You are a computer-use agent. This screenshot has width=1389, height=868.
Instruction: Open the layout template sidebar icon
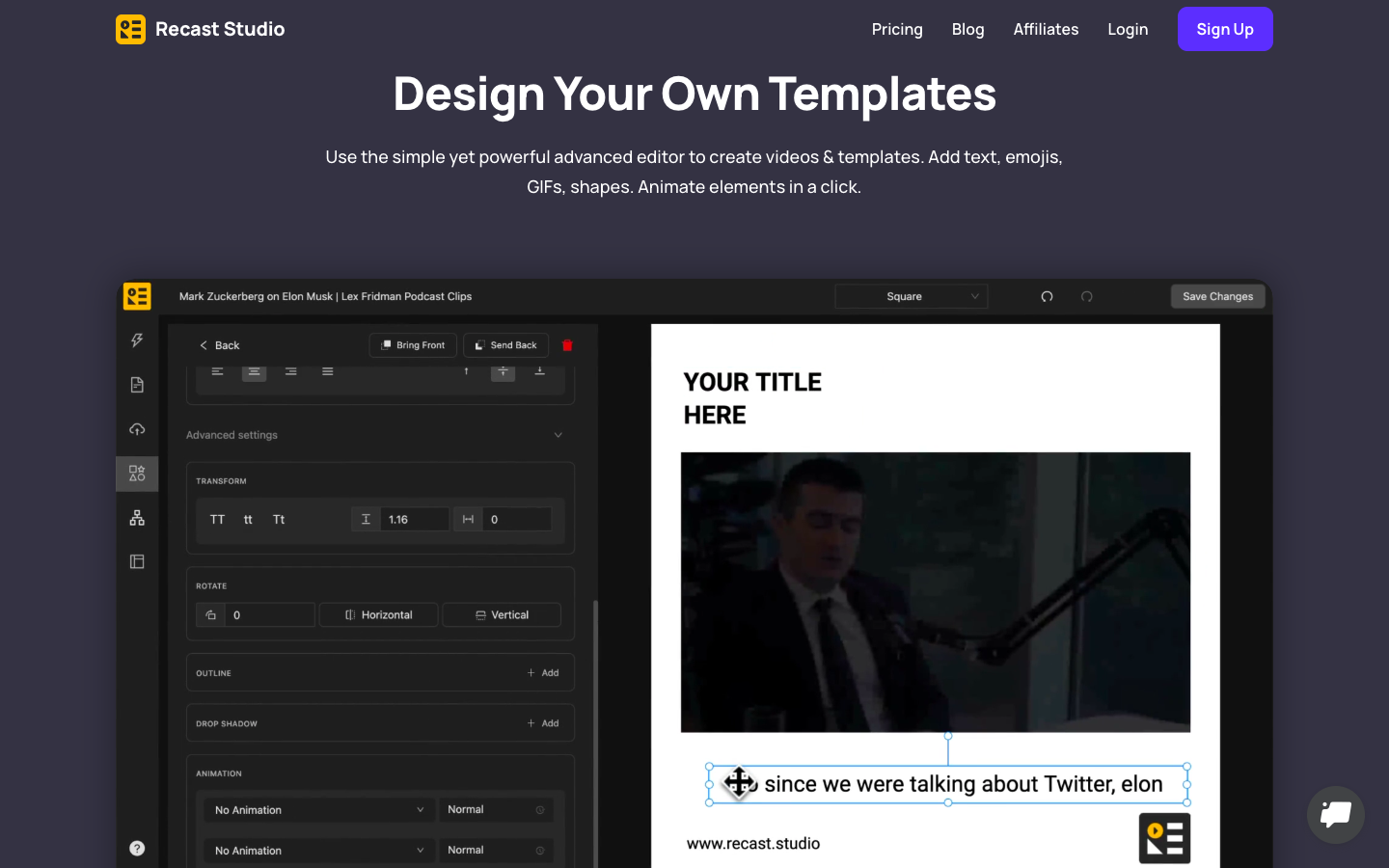[137, 561]
